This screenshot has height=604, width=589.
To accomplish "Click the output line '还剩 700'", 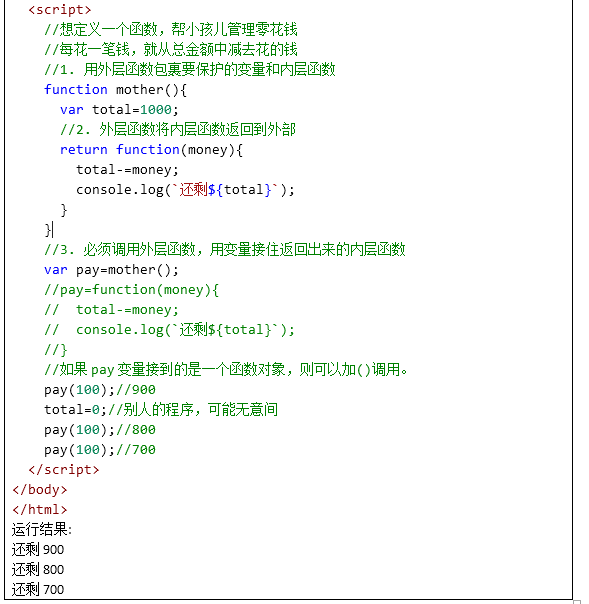I will (x=38, y=590).
